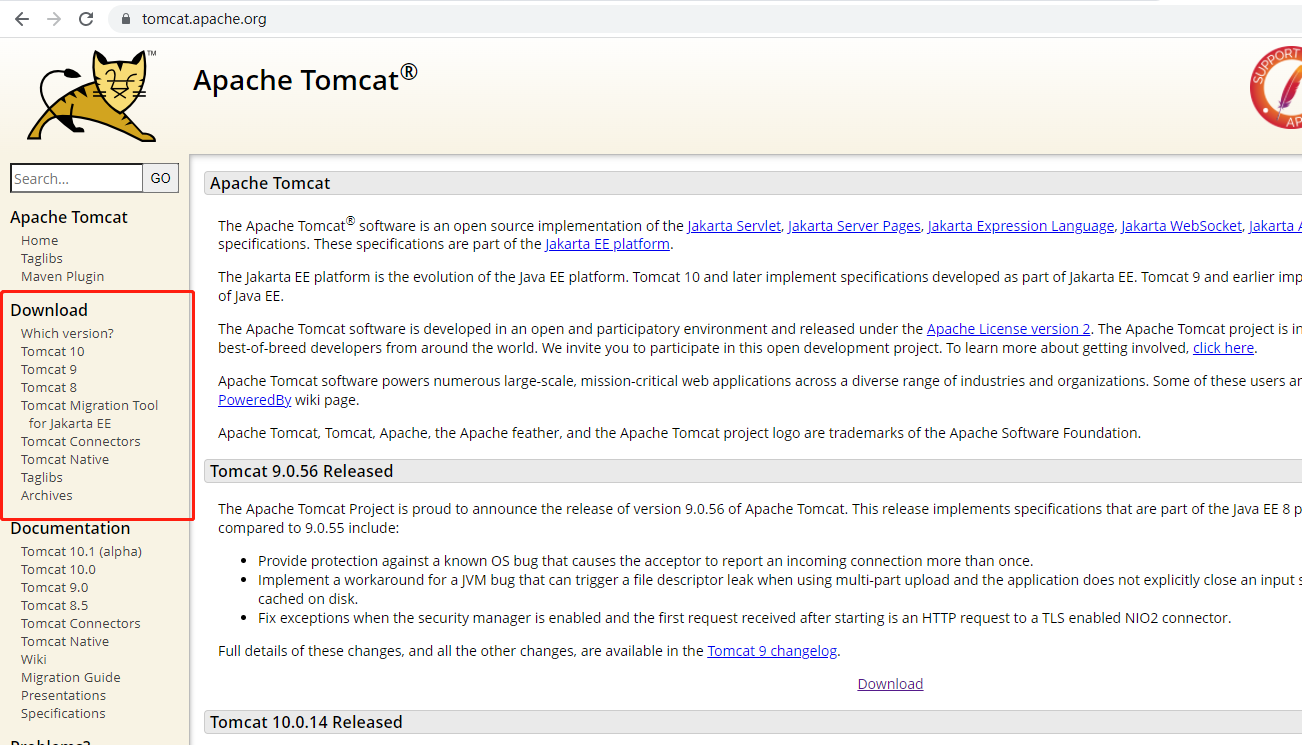Click the browser back arrow

(x=21, y=19)
